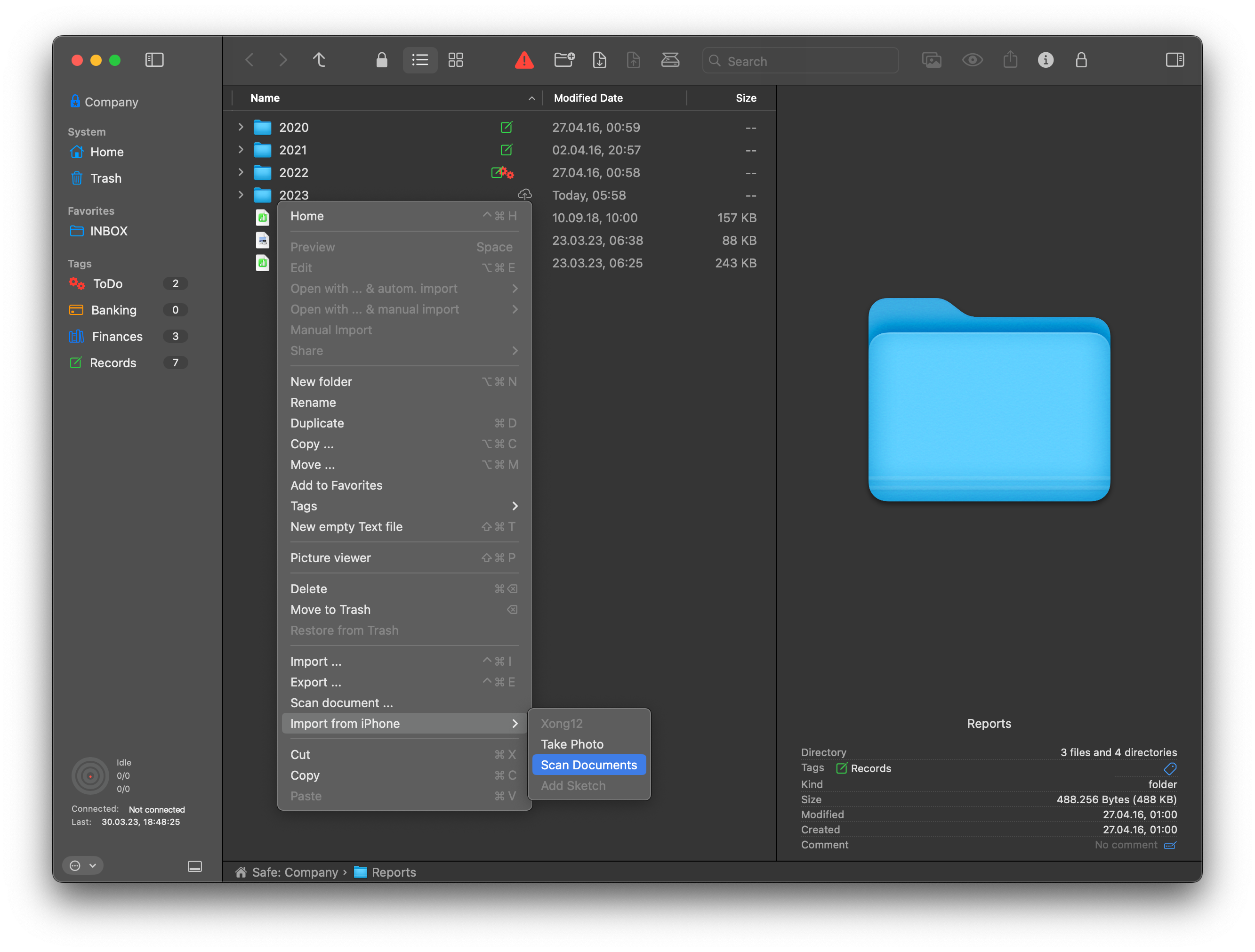The image size is (1255, 952).
Task: Click the Search input field
Action: coord(800,61)
